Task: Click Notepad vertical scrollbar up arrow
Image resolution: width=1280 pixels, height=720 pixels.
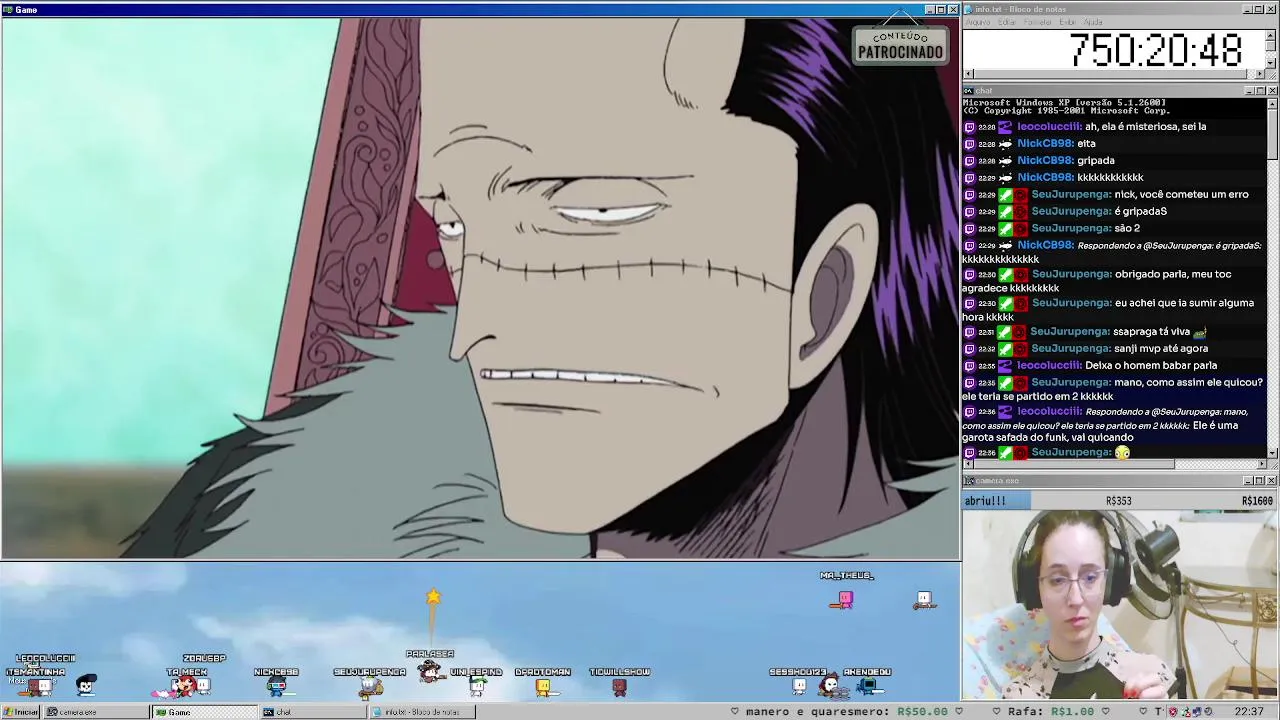Action: [1271, 34]
